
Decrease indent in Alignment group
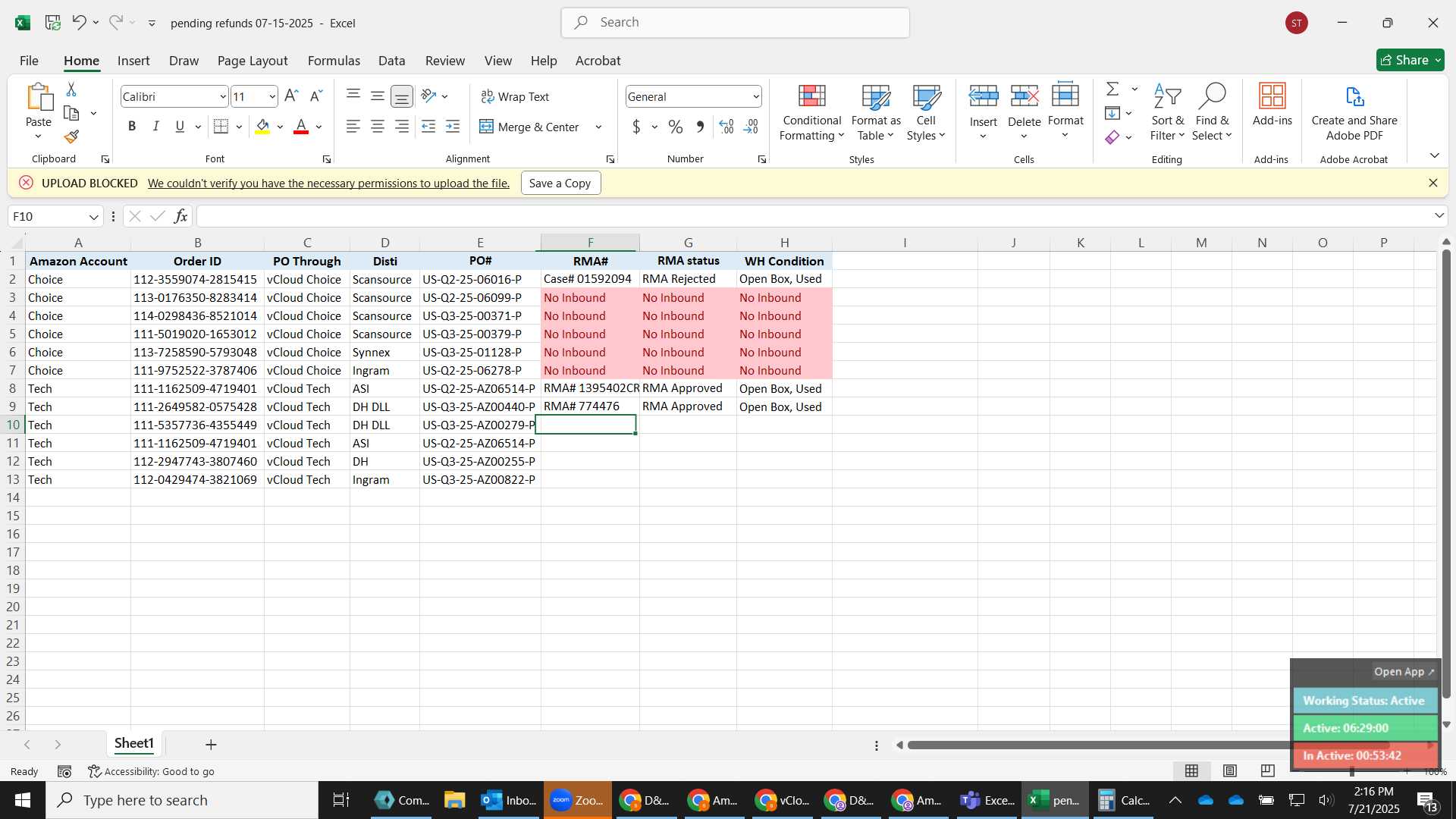(x=428, y=127)
